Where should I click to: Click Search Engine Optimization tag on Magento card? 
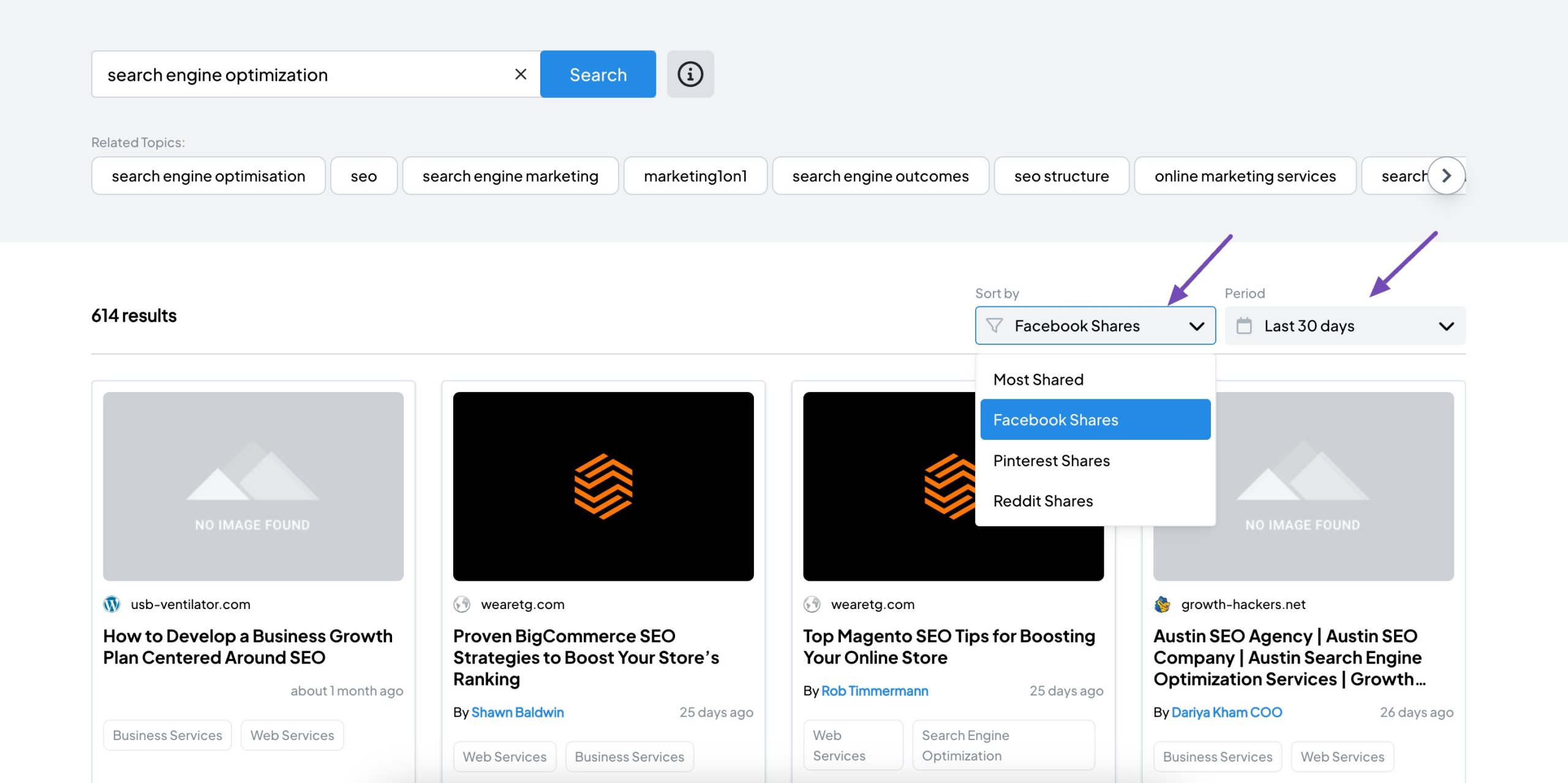(1003, 745)
